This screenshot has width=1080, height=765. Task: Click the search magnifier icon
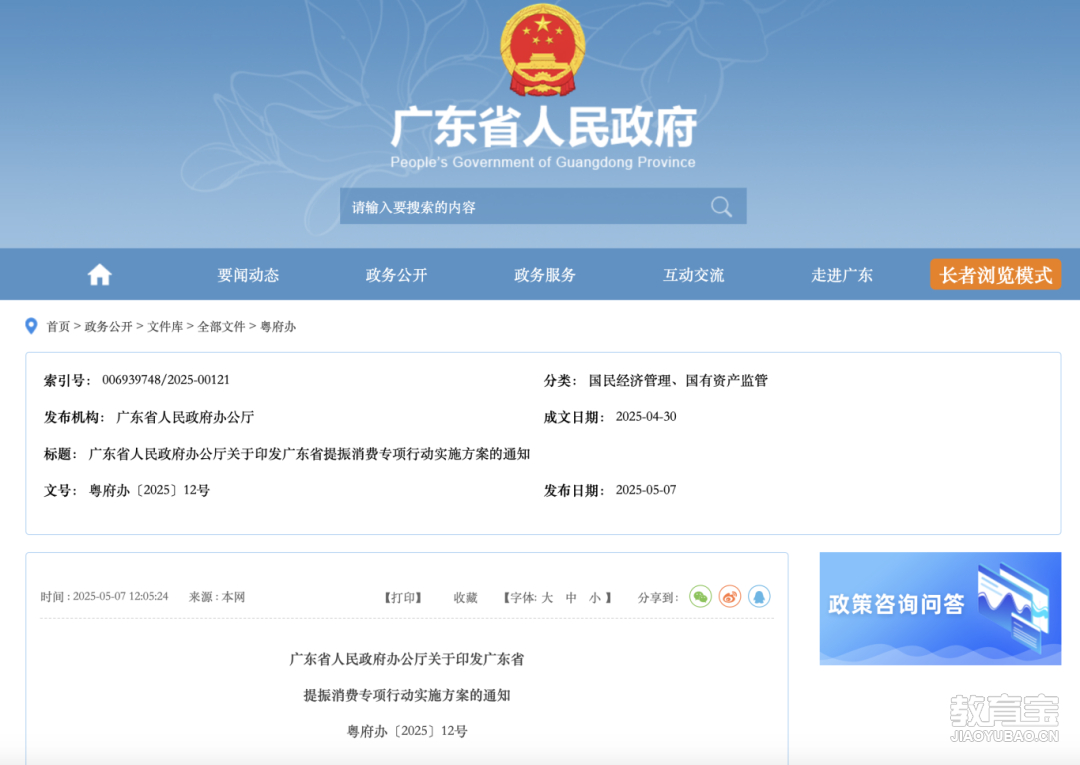(721, 207)
